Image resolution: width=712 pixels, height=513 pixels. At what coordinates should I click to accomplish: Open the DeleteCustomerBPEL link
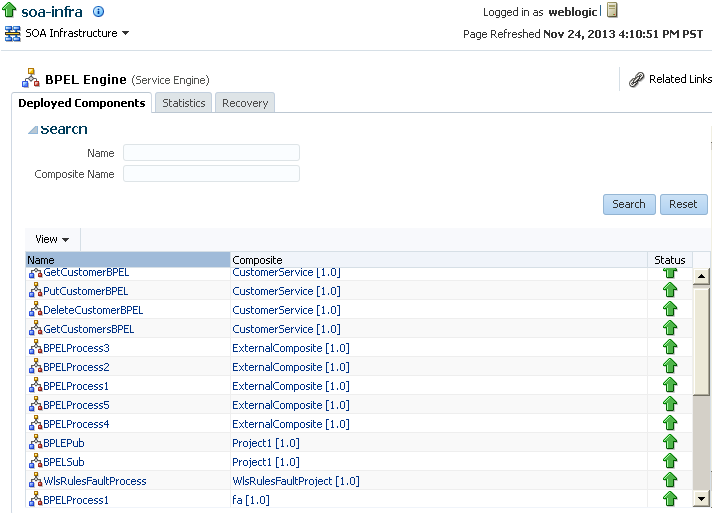[x=93, y=310]
